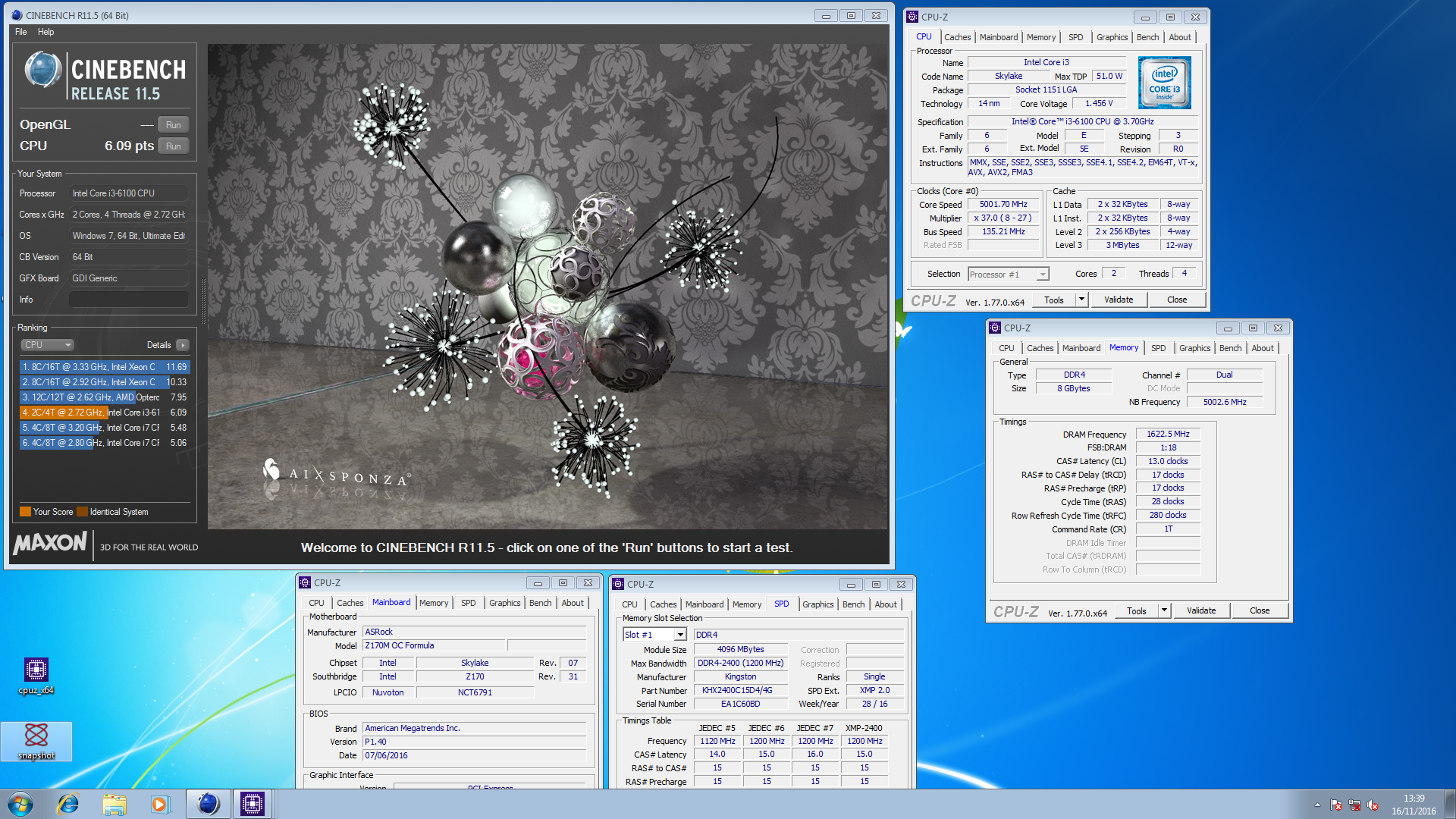Image resolution: width=1456 pixels, height=819 pixels.
Task: Select ranking row 4 Intel Core i3 6.09
Action: tap(105, 413)
